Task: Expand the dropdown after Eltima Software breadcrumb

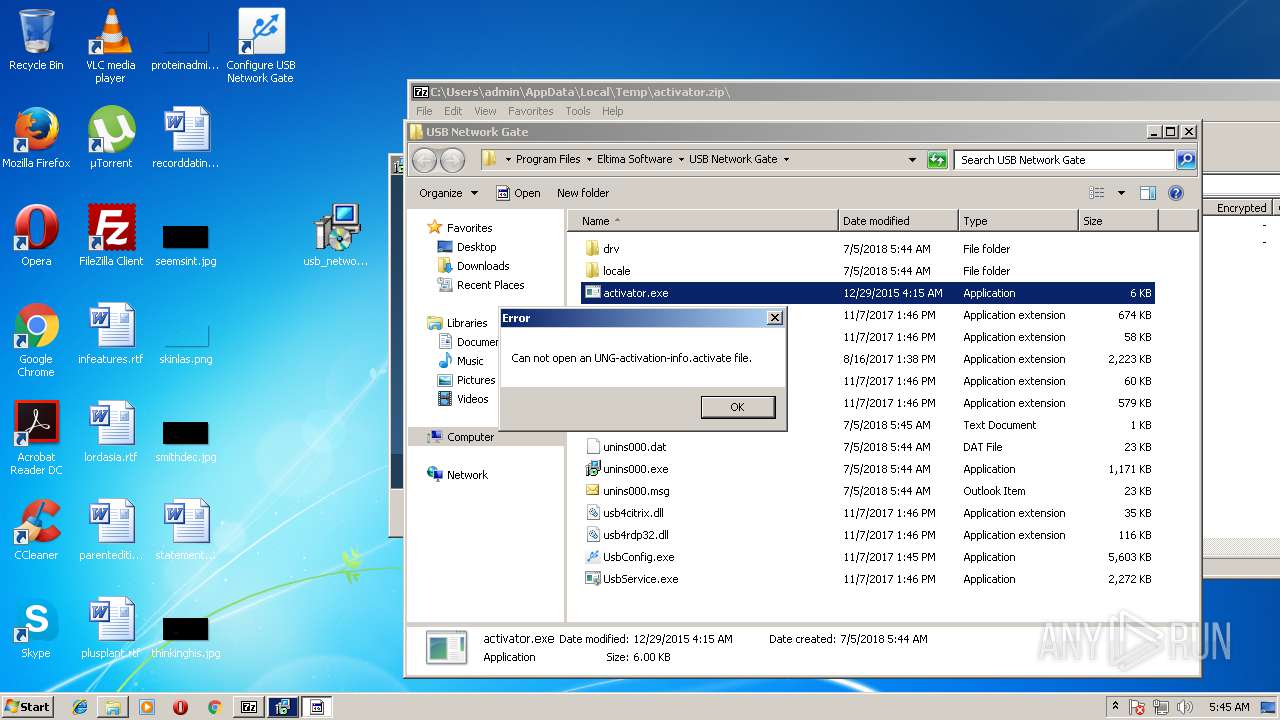Action: coord(681,160)
